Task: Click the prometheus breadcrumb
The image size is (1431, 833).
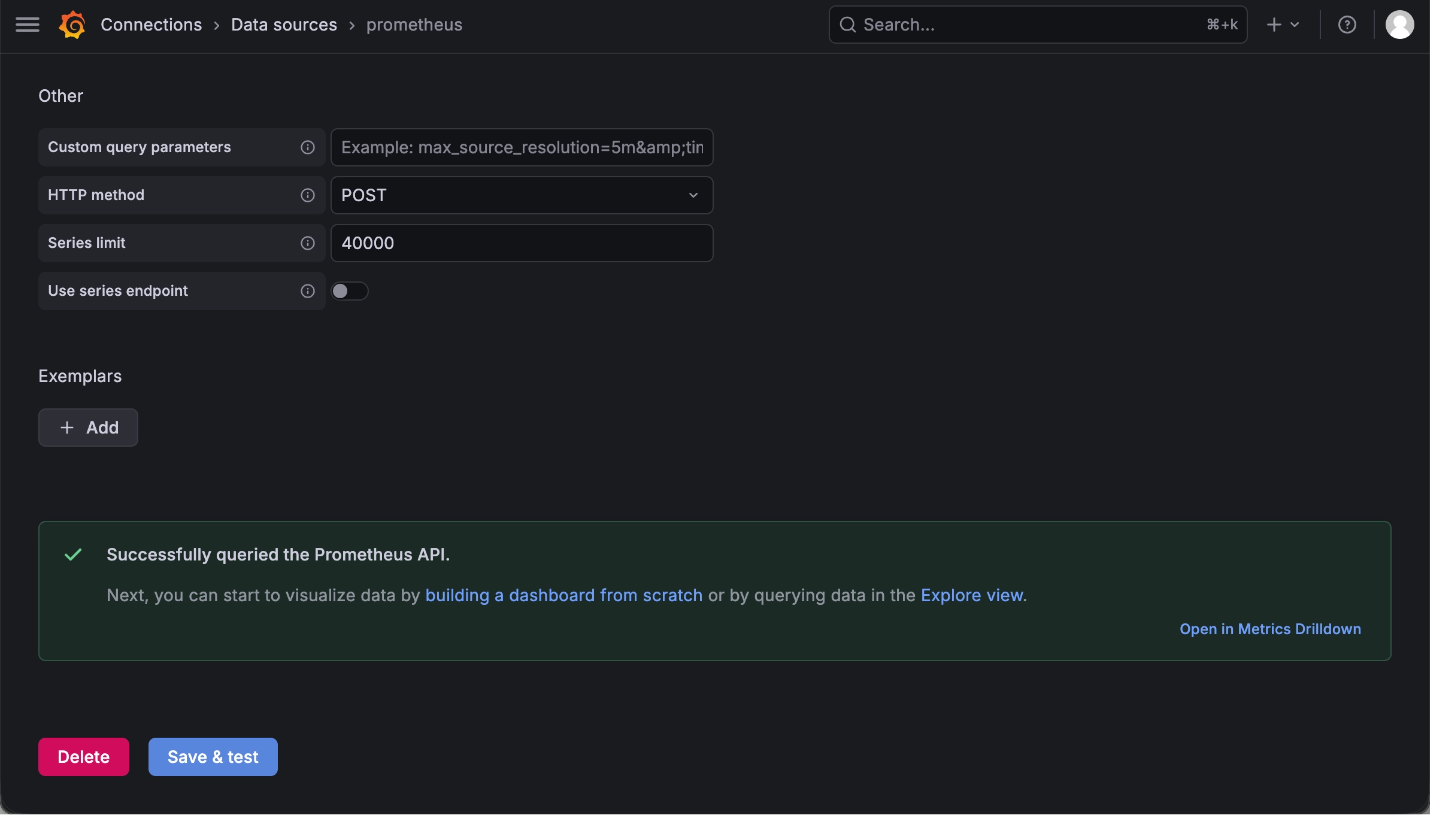Action: (414, 25)
